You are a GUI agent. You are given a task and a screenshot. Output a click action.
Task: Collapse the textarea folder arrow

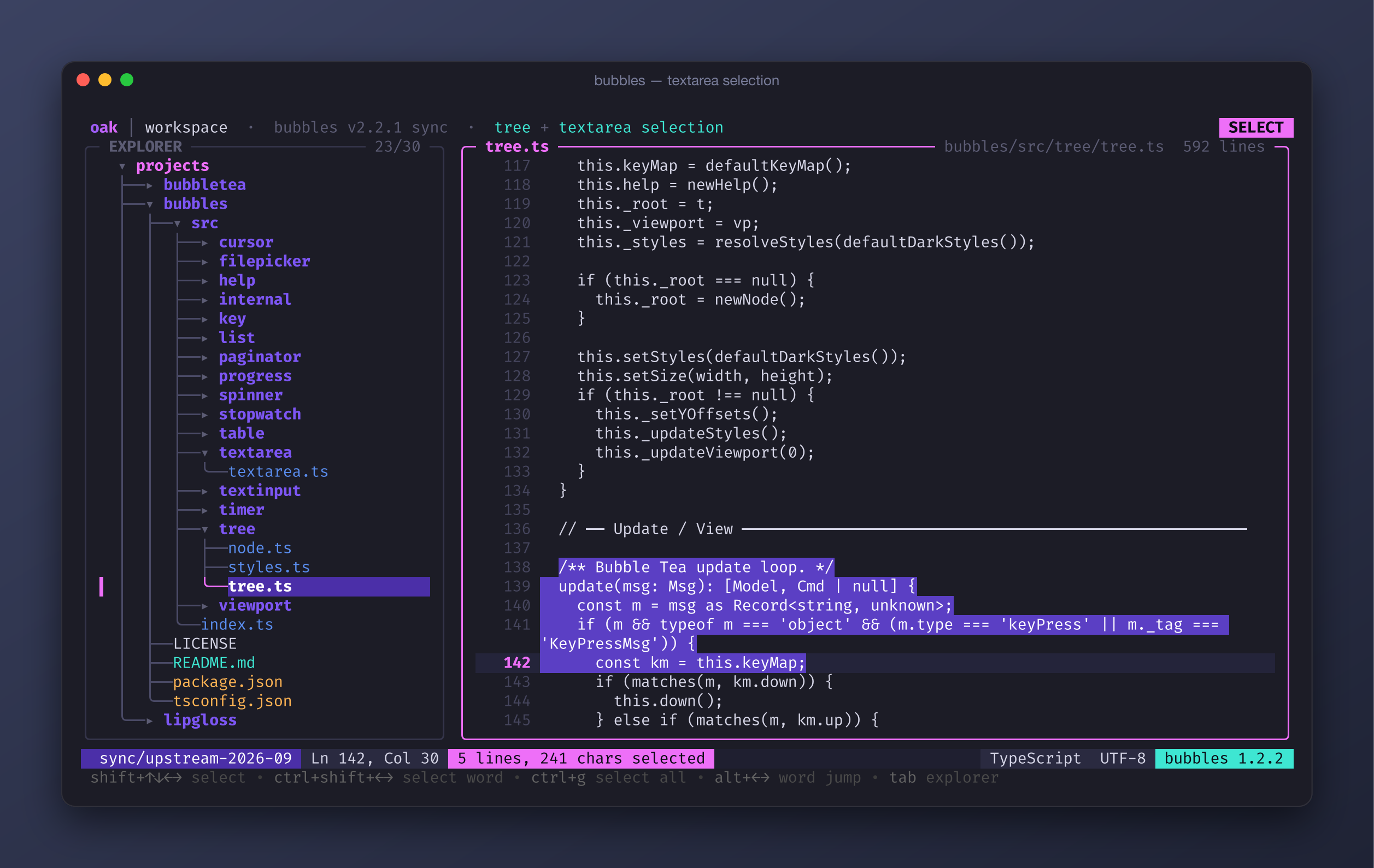pos(205,453)
